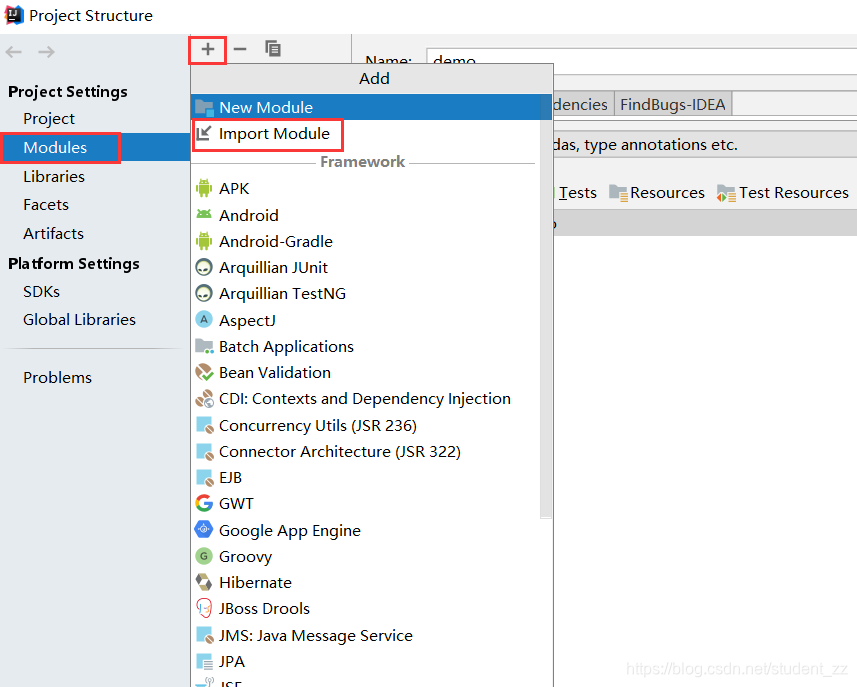The height and width of the screenshot is (687, 857).
Task: Click the Test Resources folder icon
Action: tap(726, 193)
